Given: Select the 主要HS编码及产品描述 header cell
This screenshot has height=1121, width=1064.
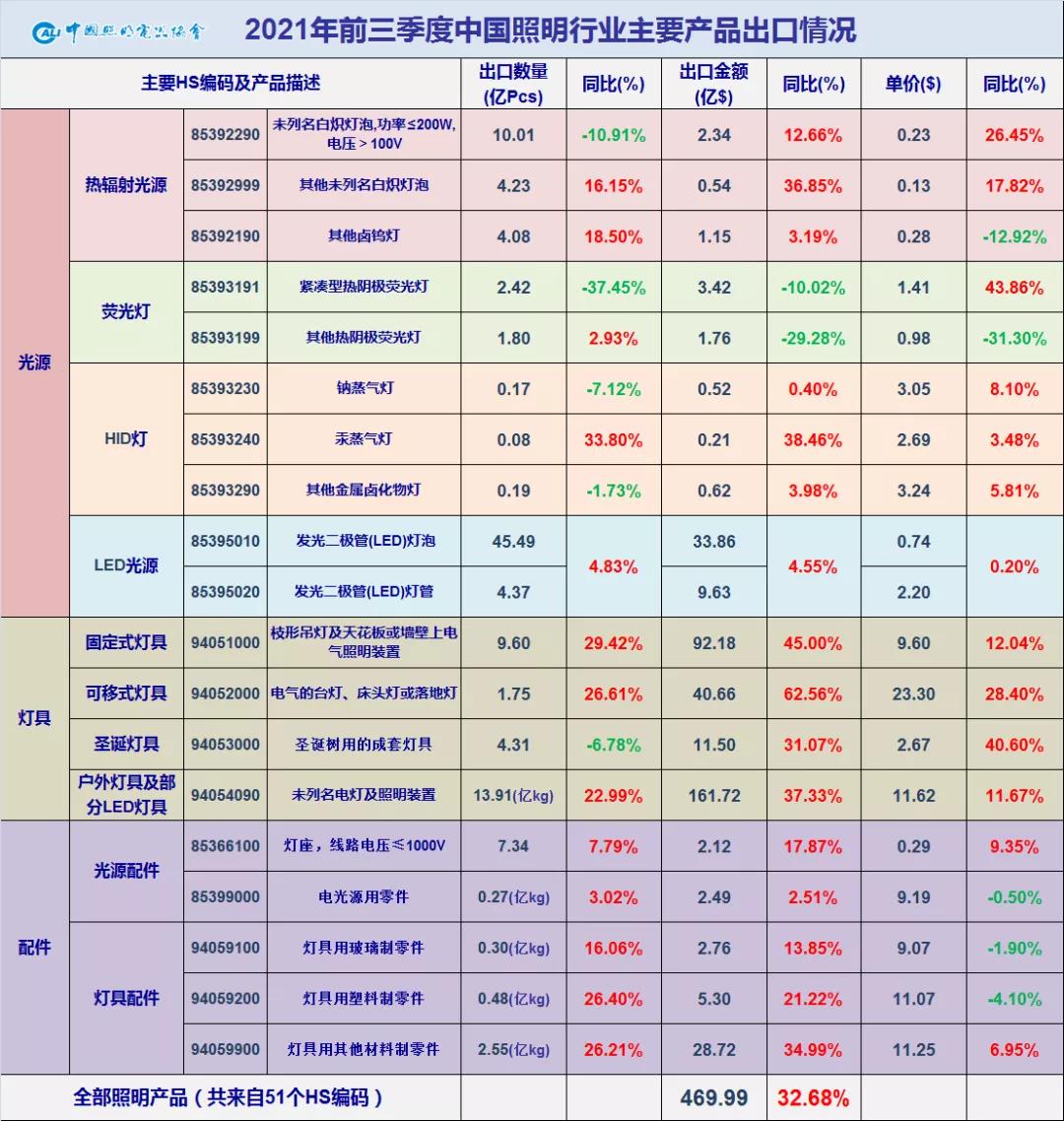Looking at the screenshot, I should [231, 84].
